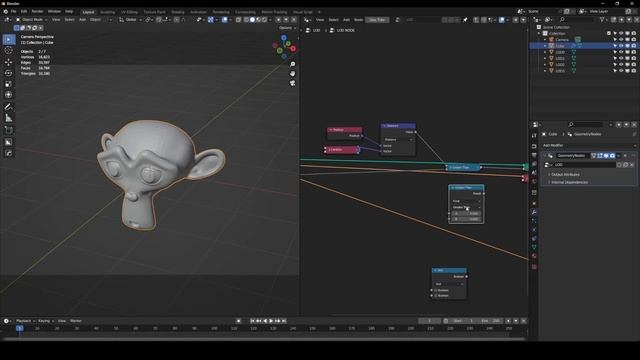Screen dimensions: 640x360
Task: Click the viewport zoom magnifier icon
Action: pyautogui.click(x=293, y=64)
